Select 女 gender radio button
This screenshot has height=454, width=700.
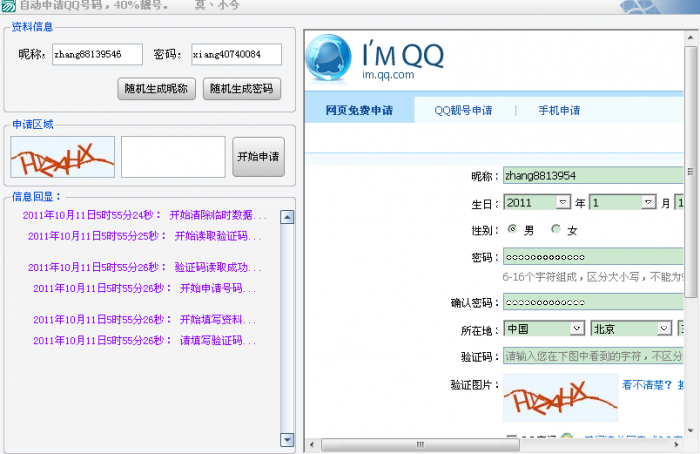point(556,229)
